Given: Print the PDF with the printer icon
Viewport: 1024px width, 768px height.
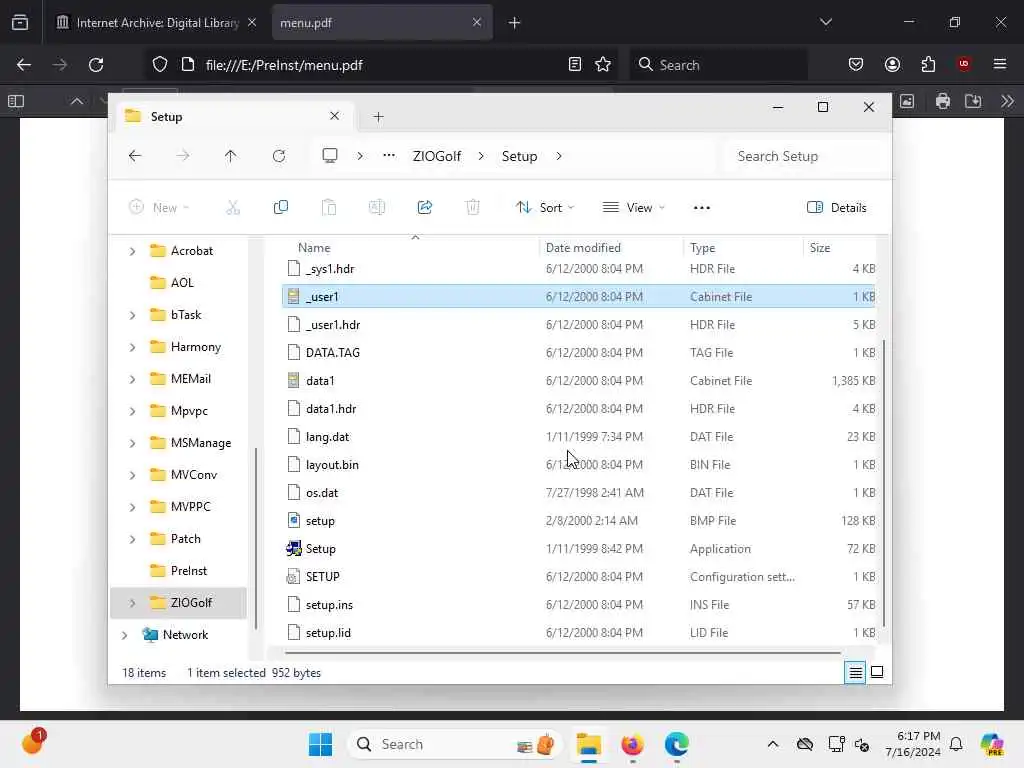Looking at the screenshot, I should pyautogui.click(x=942, y=101).
